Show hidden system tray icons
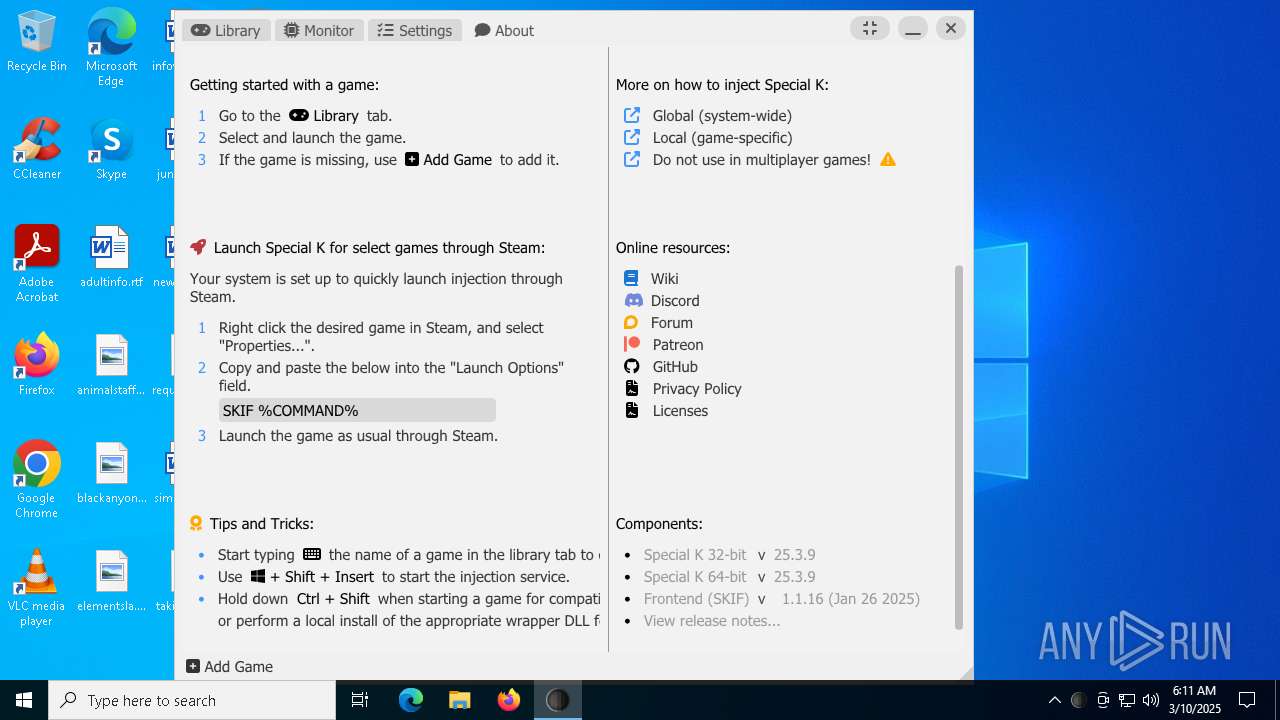Viewport: 1280px width, 720px height. click(1054, 700)
